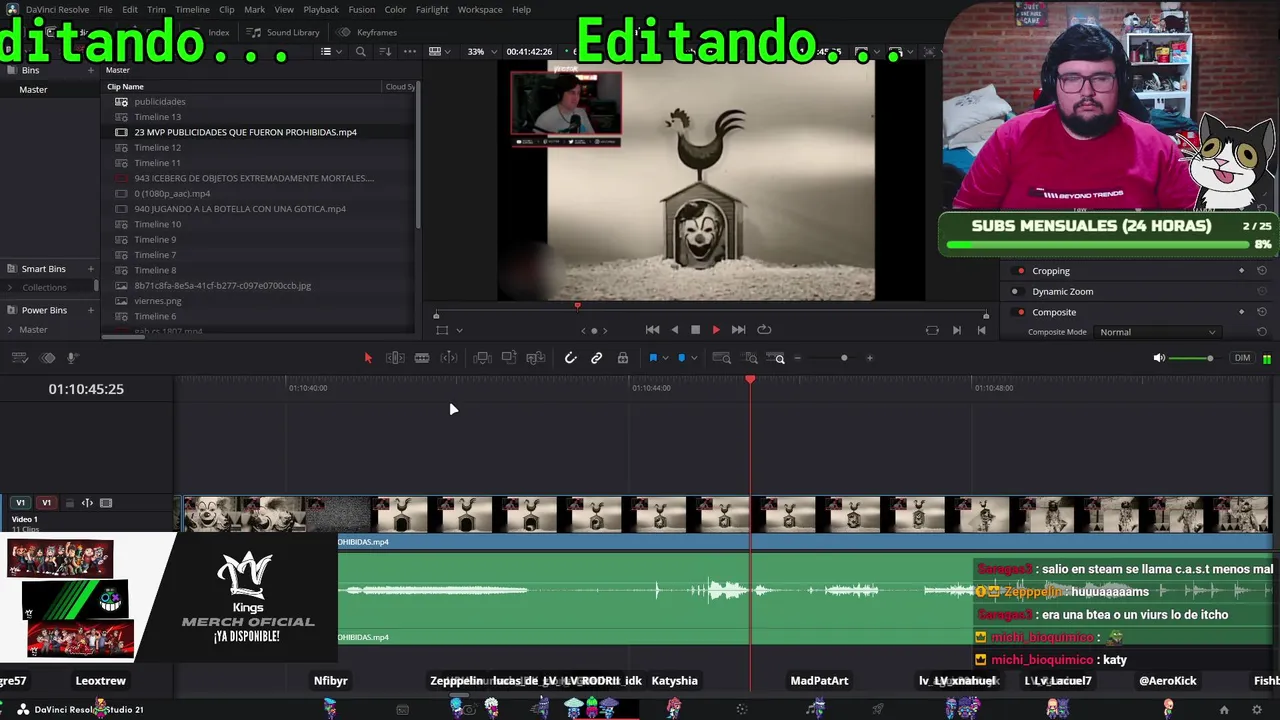
Task: Move the red timeline playhead handle
Action: click(x=751, y=380)
